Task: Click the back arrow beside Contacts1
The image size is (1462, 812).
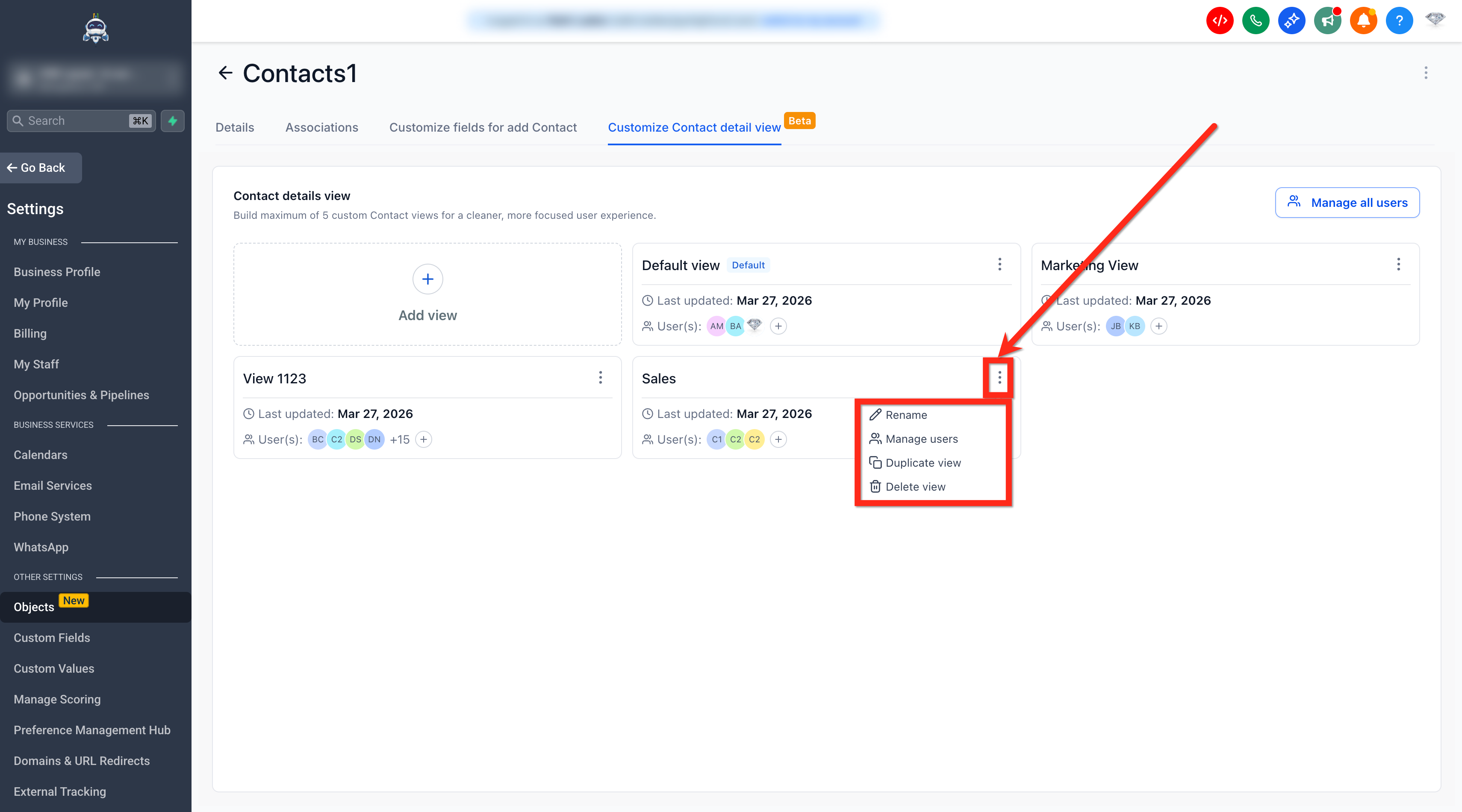Action: (x=225, y=73)
